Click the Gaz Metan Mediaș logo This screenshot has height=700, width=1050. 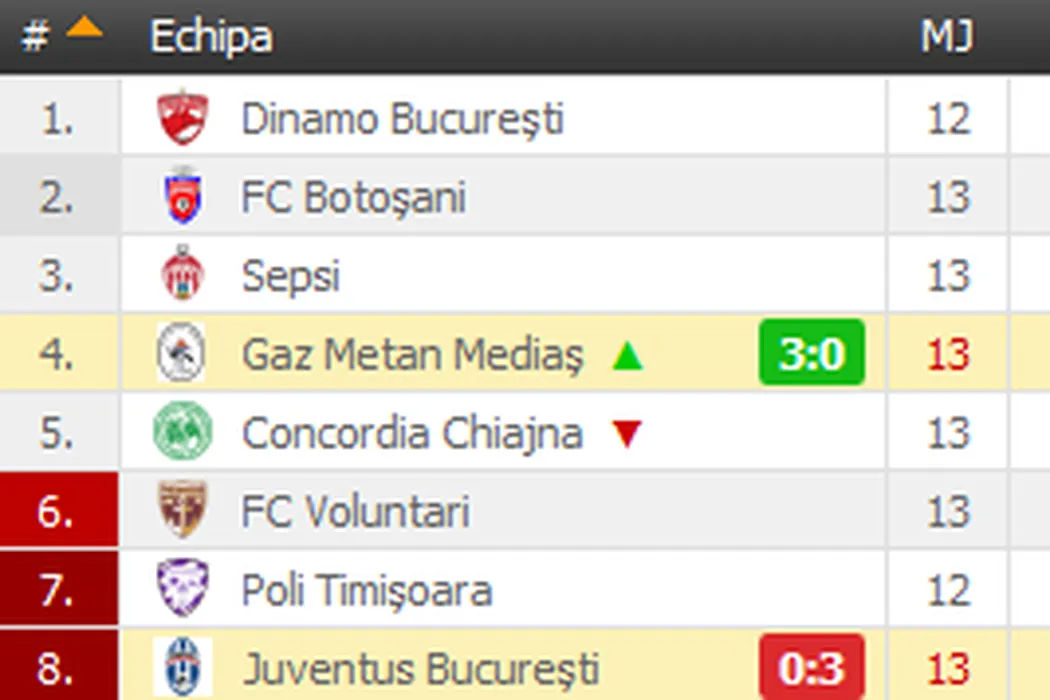point(182,353)
